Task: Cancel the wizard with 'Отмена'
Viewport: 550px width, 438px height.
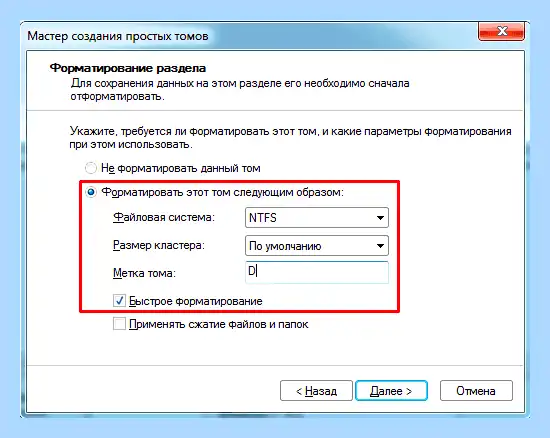Action: [x=476, y=391]
